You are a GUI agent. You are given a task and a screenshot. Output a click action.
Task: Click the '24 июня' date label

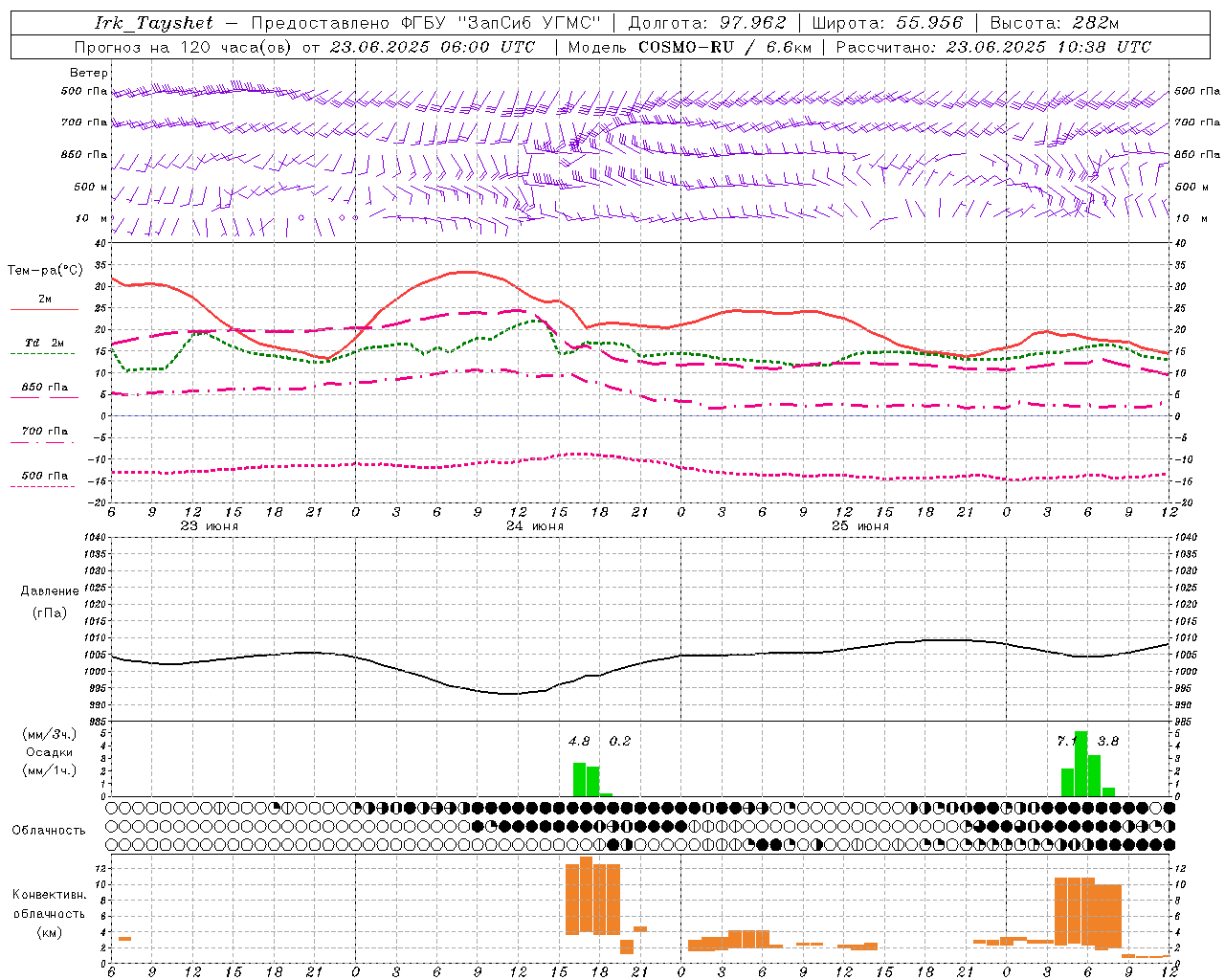coord(535,526)
